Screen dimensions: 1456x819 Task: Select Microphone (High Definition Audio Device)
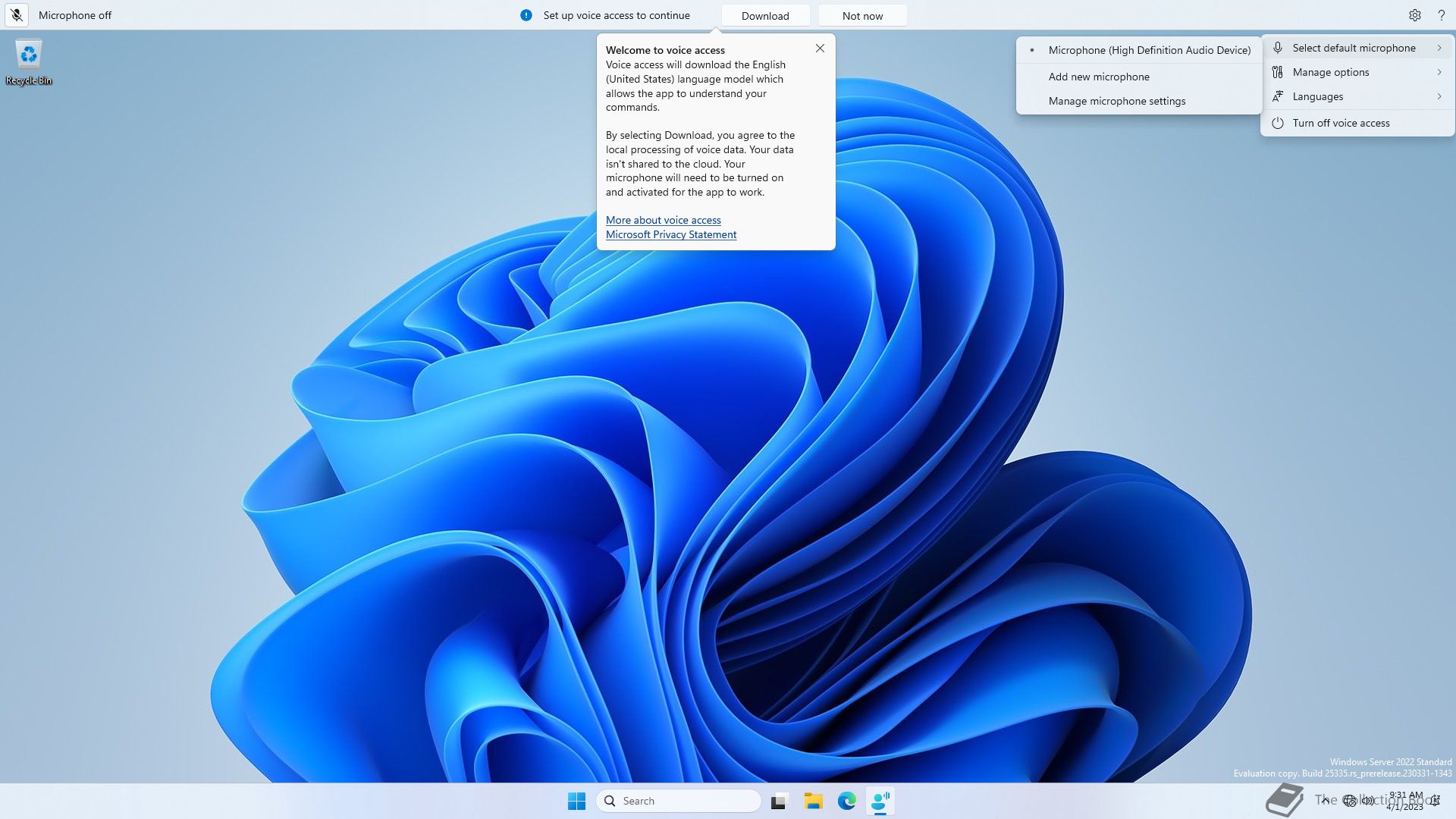(x=1139, y=50)
